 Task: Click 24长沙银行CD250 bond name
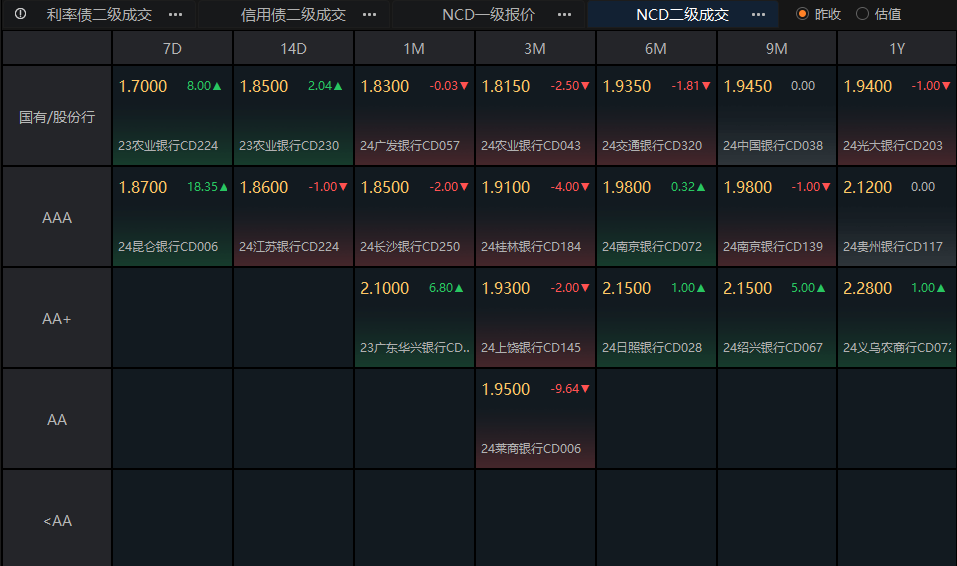coord(410,247)
